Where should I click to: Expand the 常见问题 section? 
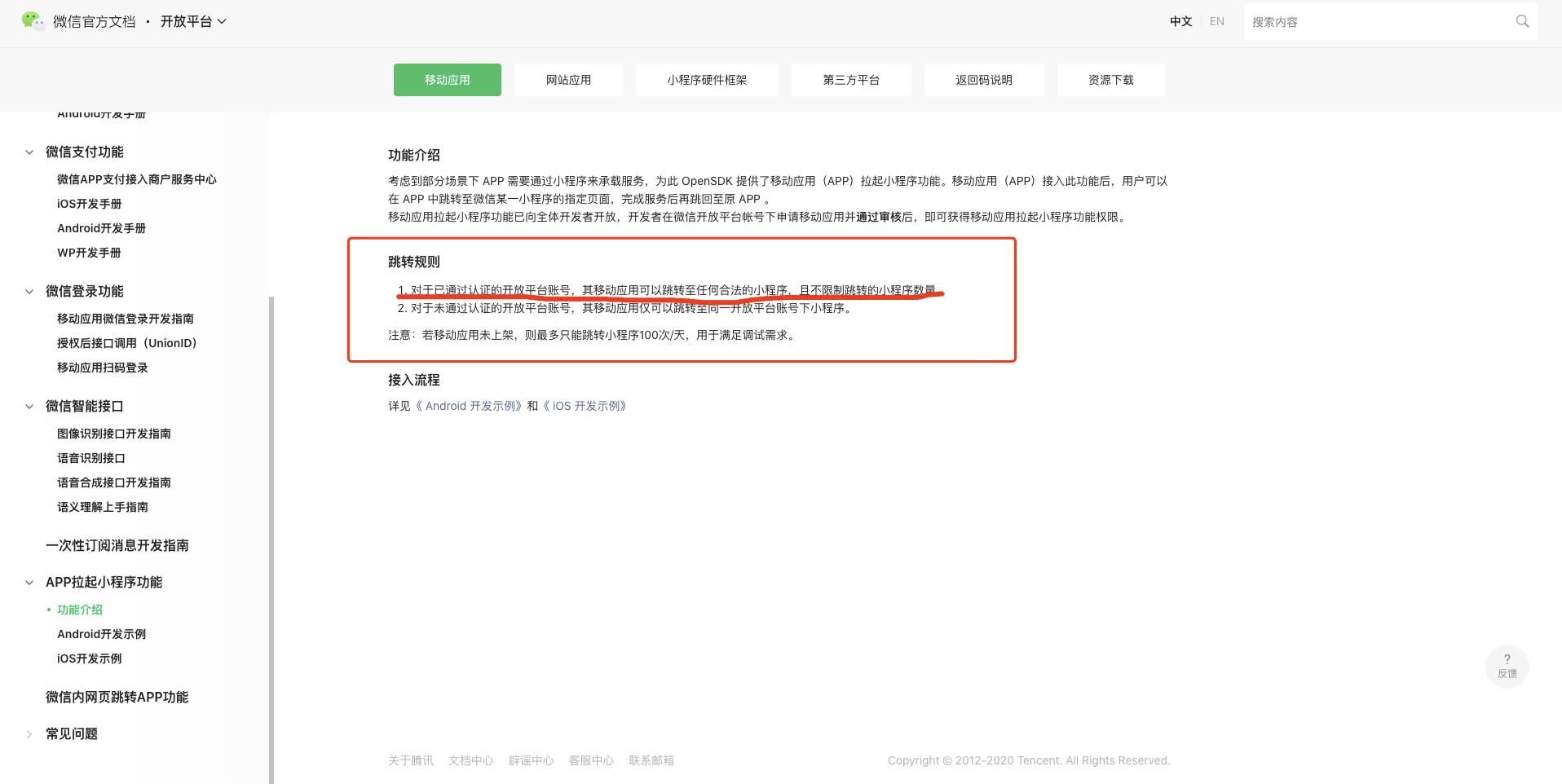click(x=29, y=734)
